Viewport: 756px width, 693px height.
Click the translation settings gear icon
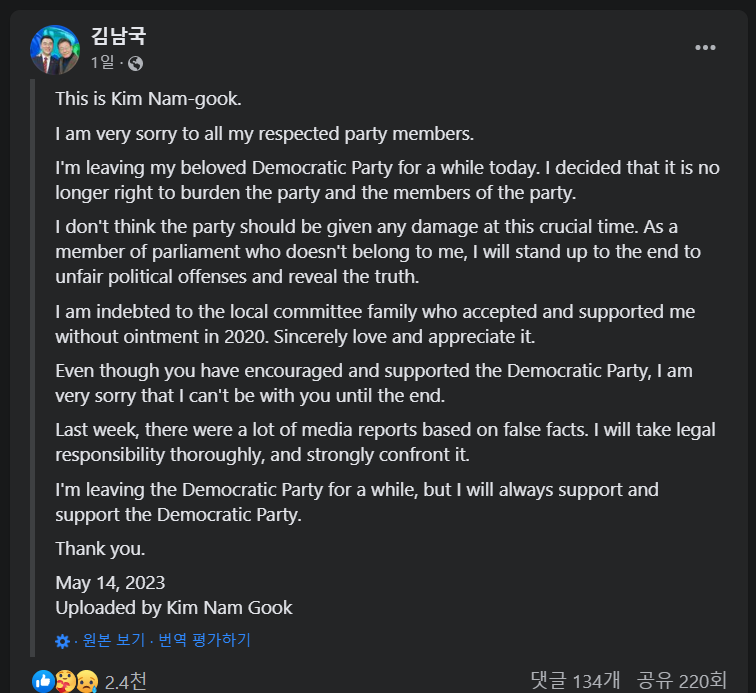click(x=63, y=641)
